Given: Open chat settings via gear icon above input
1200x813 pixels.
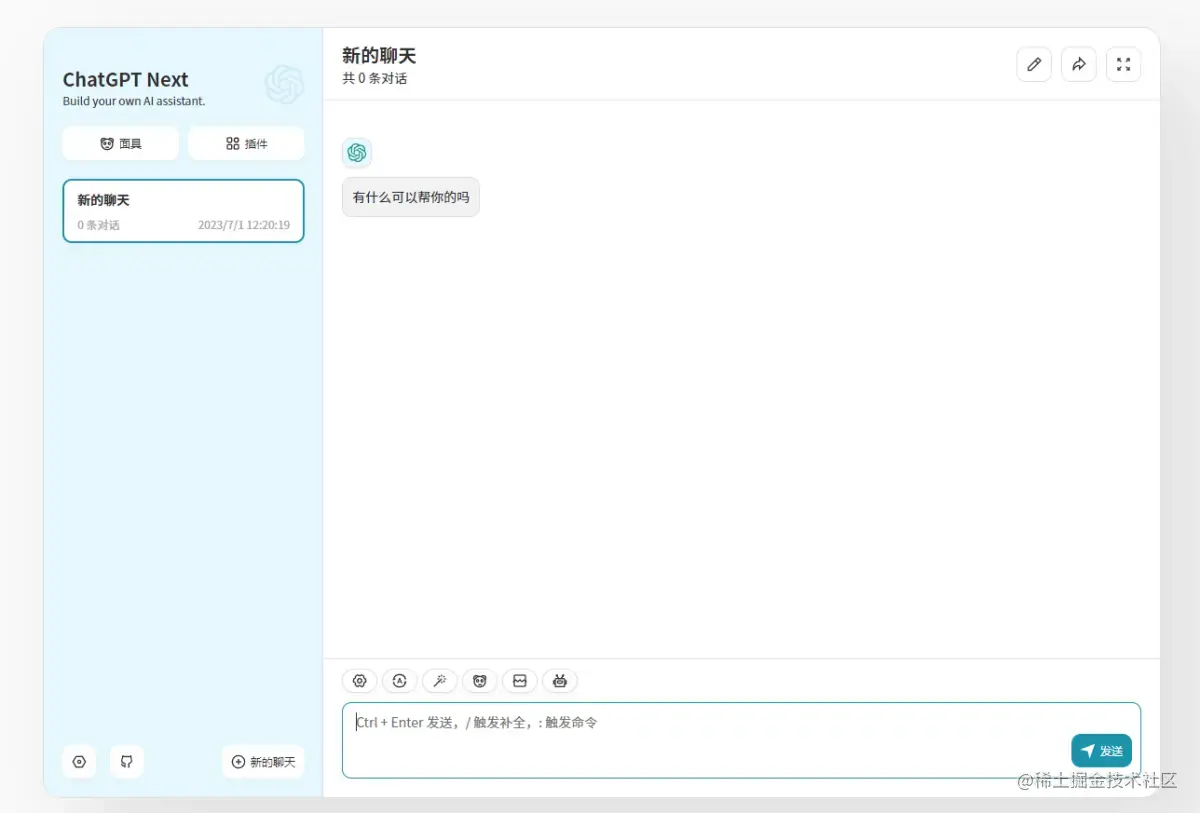Looking at the screenshot, I should click(x=360, y=681).
